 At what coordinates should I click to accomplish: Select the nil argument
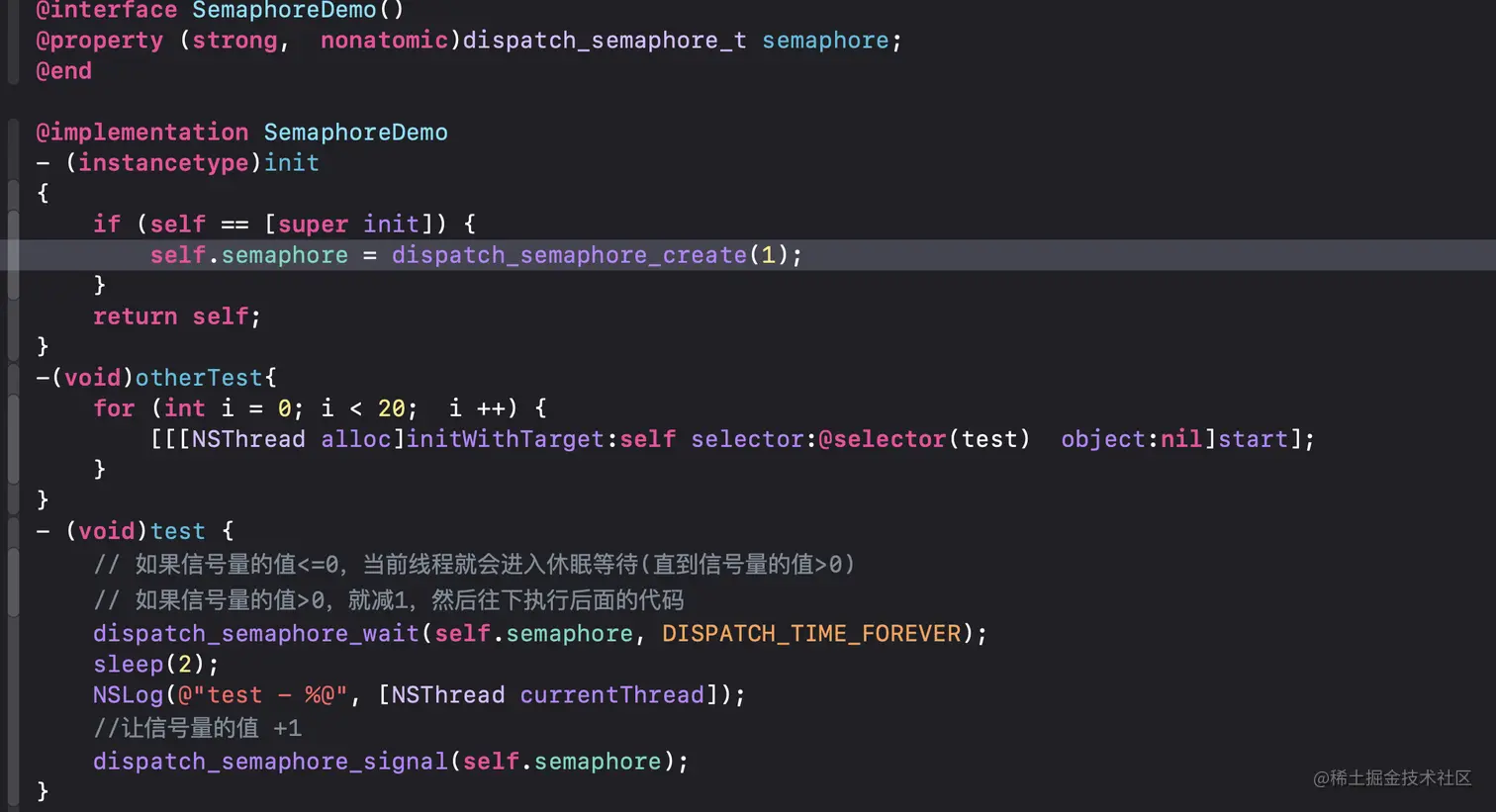(x=1181, y=439)
